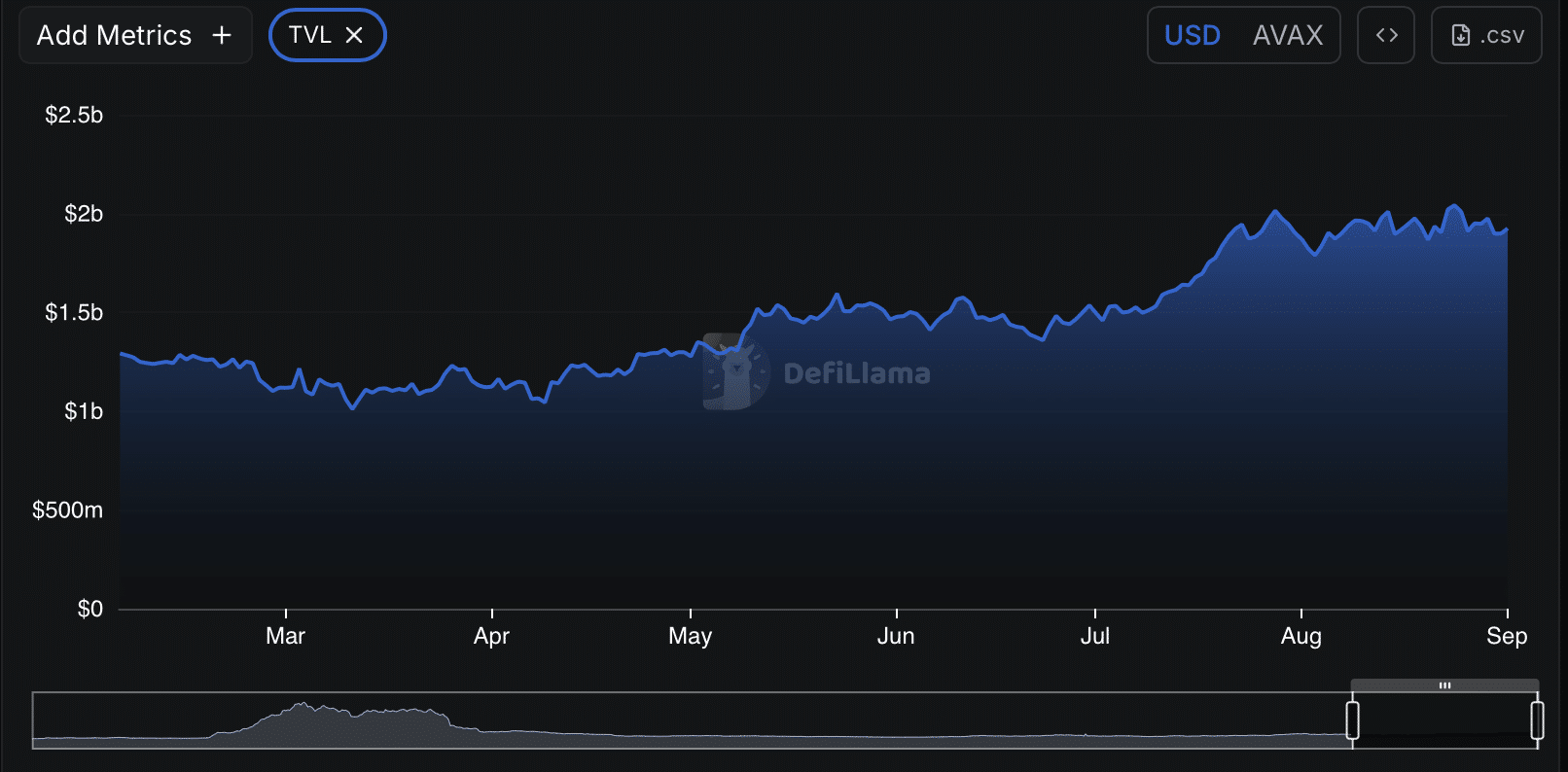This screenshot has width=1568, height=772.
Task: Click the Jul tick label on the x-axis
Action: coord(1094,636)
